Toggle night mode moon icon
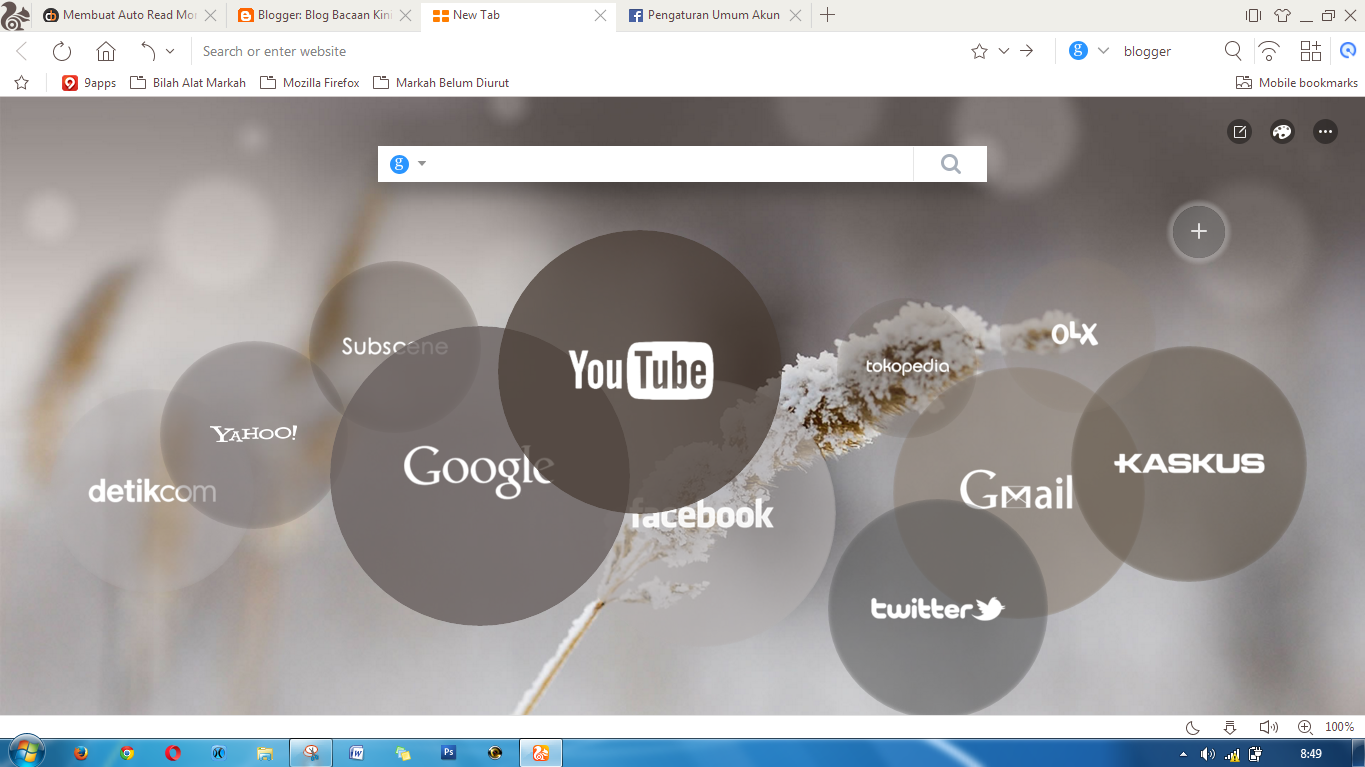This screenshot has width=1365, height=767. tap(1192, 727)
